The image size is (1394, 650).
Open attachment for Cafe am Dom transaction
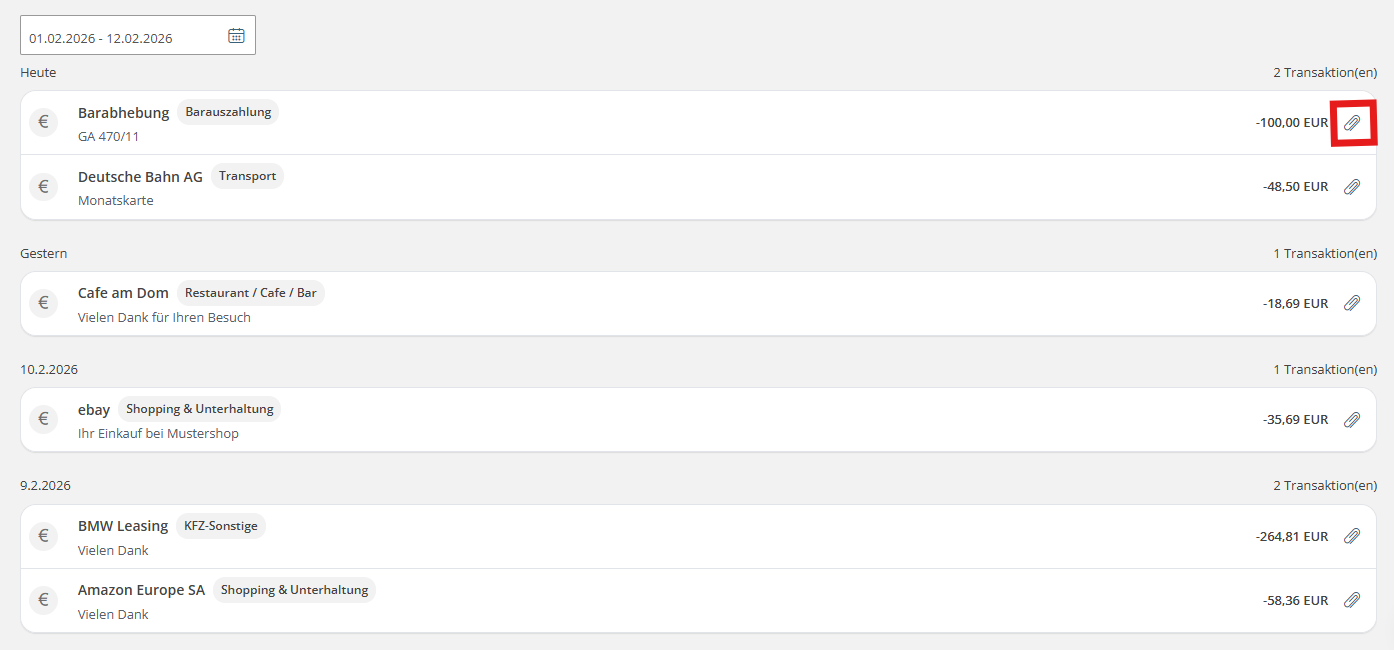pyautogui.click(x=1352, y=303)
